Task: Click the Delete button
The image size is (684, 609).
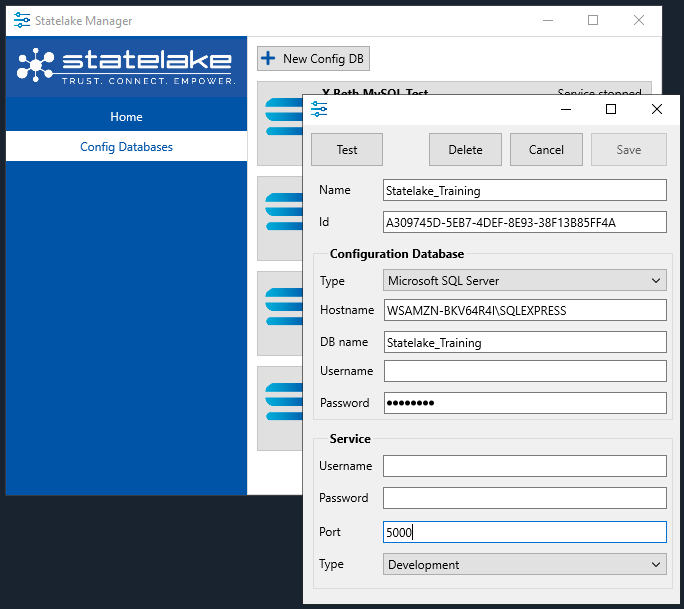Action: click(x=465, y=150)
